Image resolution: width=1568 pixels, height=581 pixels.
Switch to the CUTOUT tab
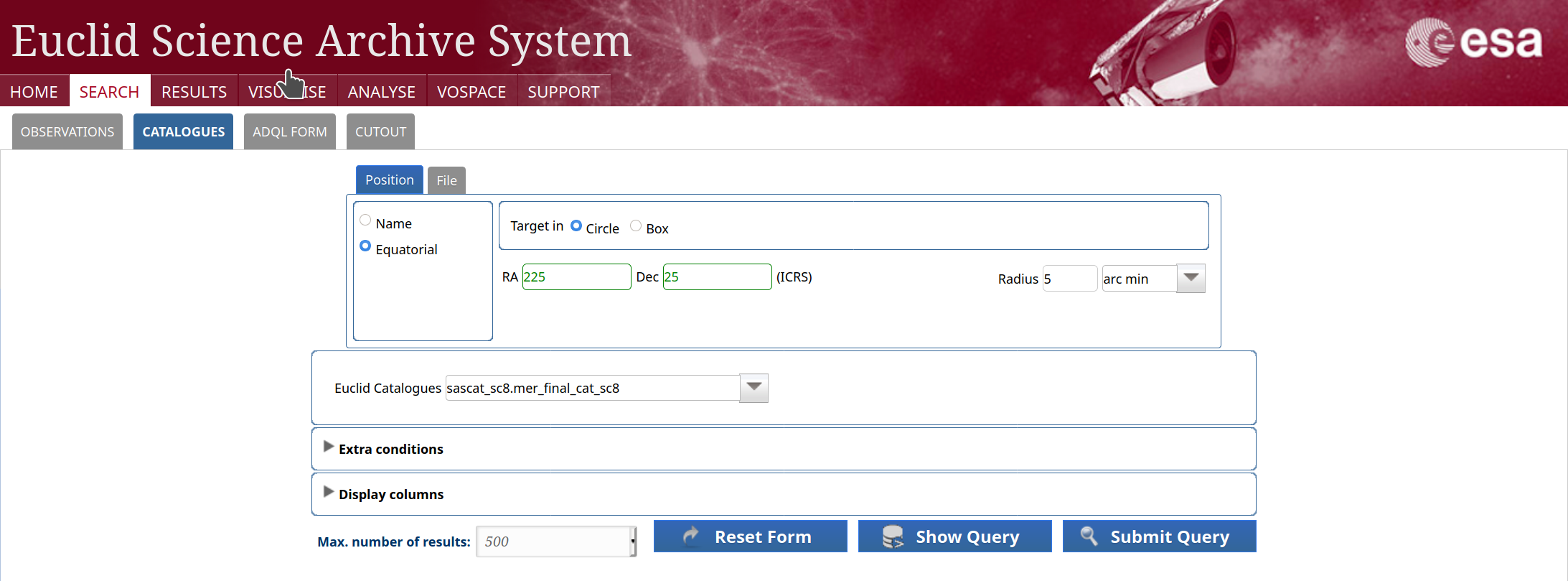(x=381, y=131)
